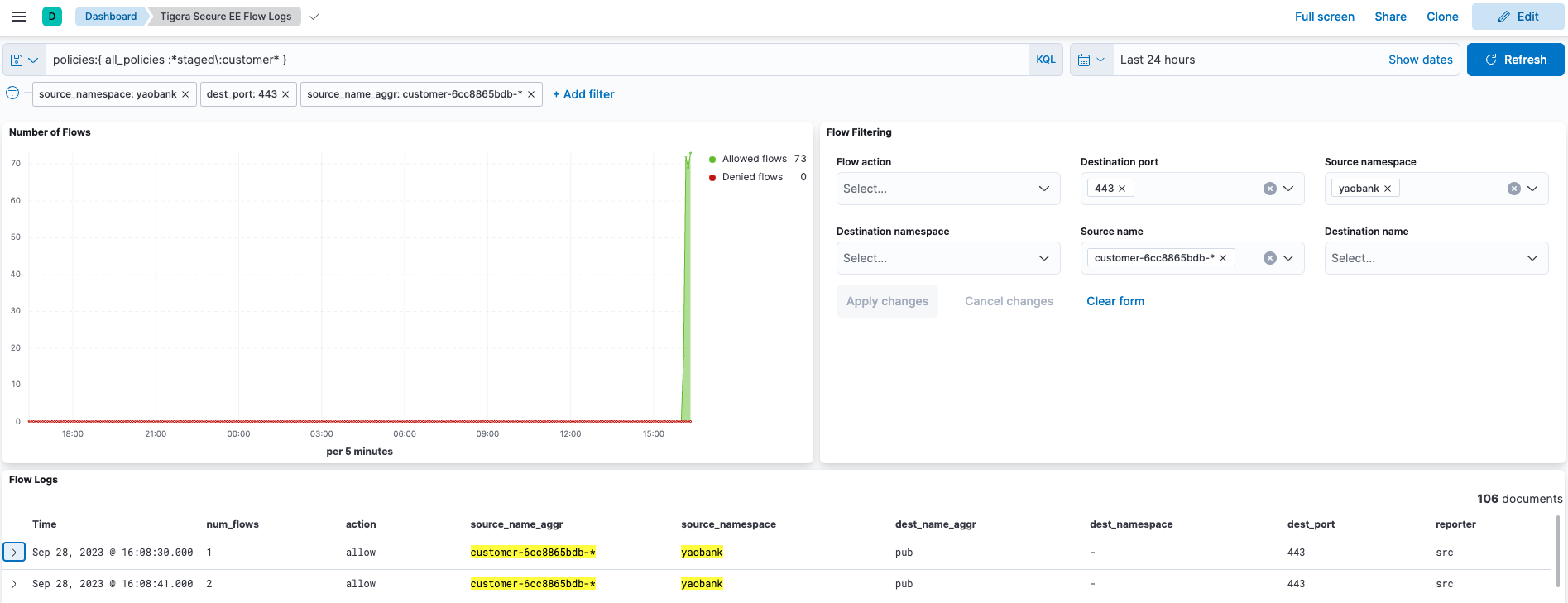Expand the first flow log row
This screenshot has height=603, width=1568.
[14, 553]
